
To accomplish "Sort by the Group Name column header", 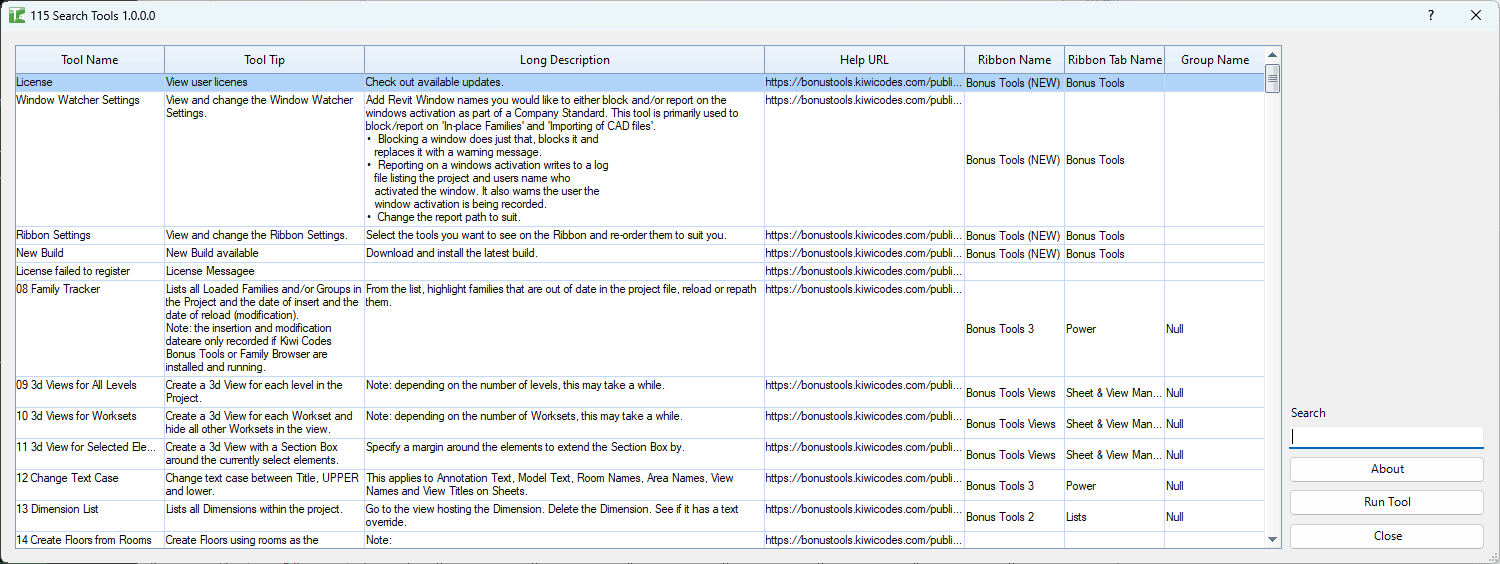I will pyautogui.click(x=1215, y=60).
